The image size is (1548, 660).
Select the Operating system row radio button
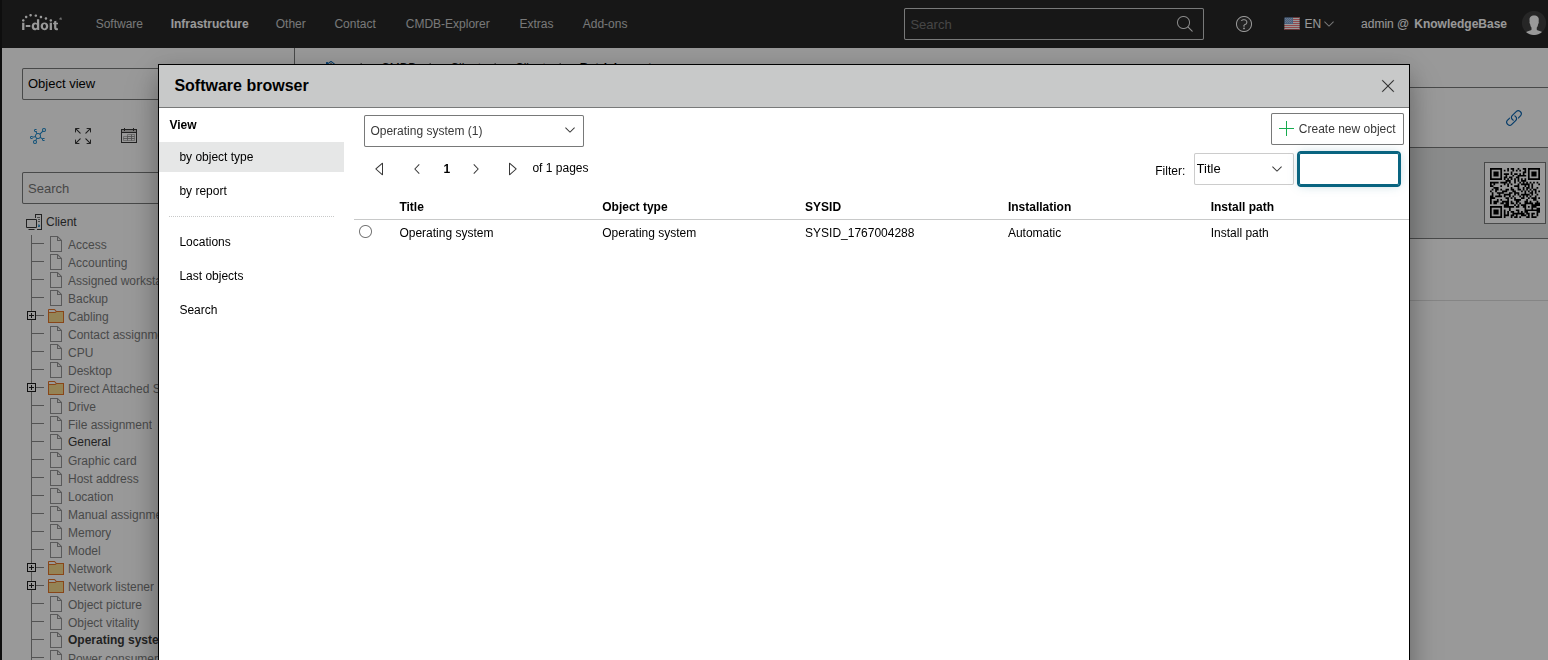coord(365,231)
